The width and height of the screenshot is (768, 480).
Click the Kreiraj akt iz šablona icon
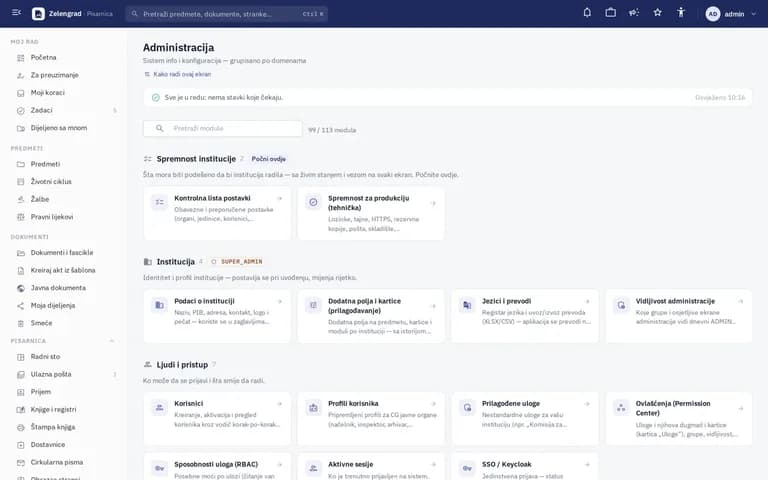pos(21,270)
